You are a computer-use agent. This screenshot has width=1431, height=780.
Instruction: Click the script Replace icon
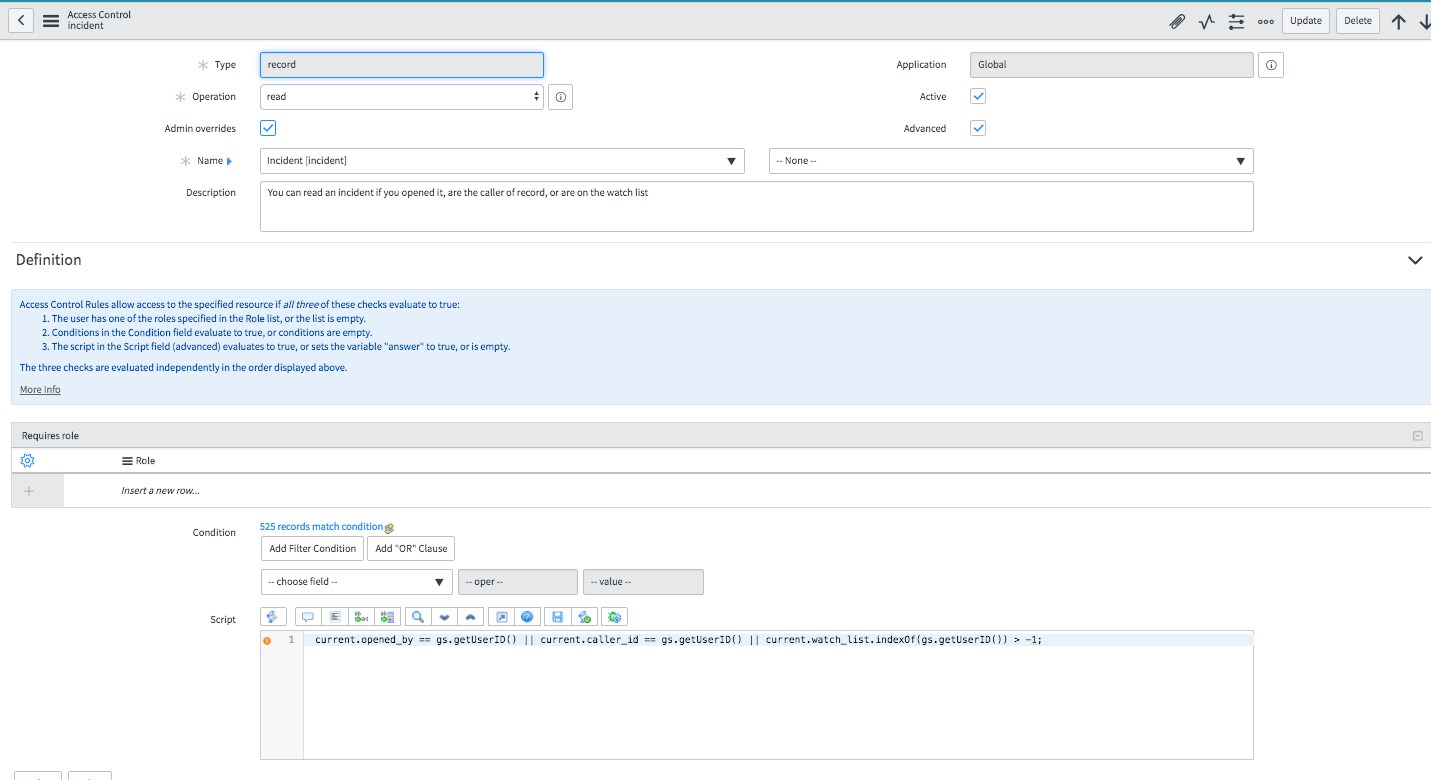coord(362,617)
